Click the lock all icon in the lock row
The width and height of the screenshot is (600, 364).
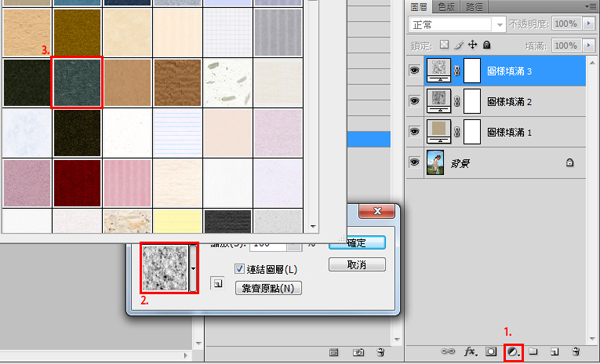click(486, 45)
